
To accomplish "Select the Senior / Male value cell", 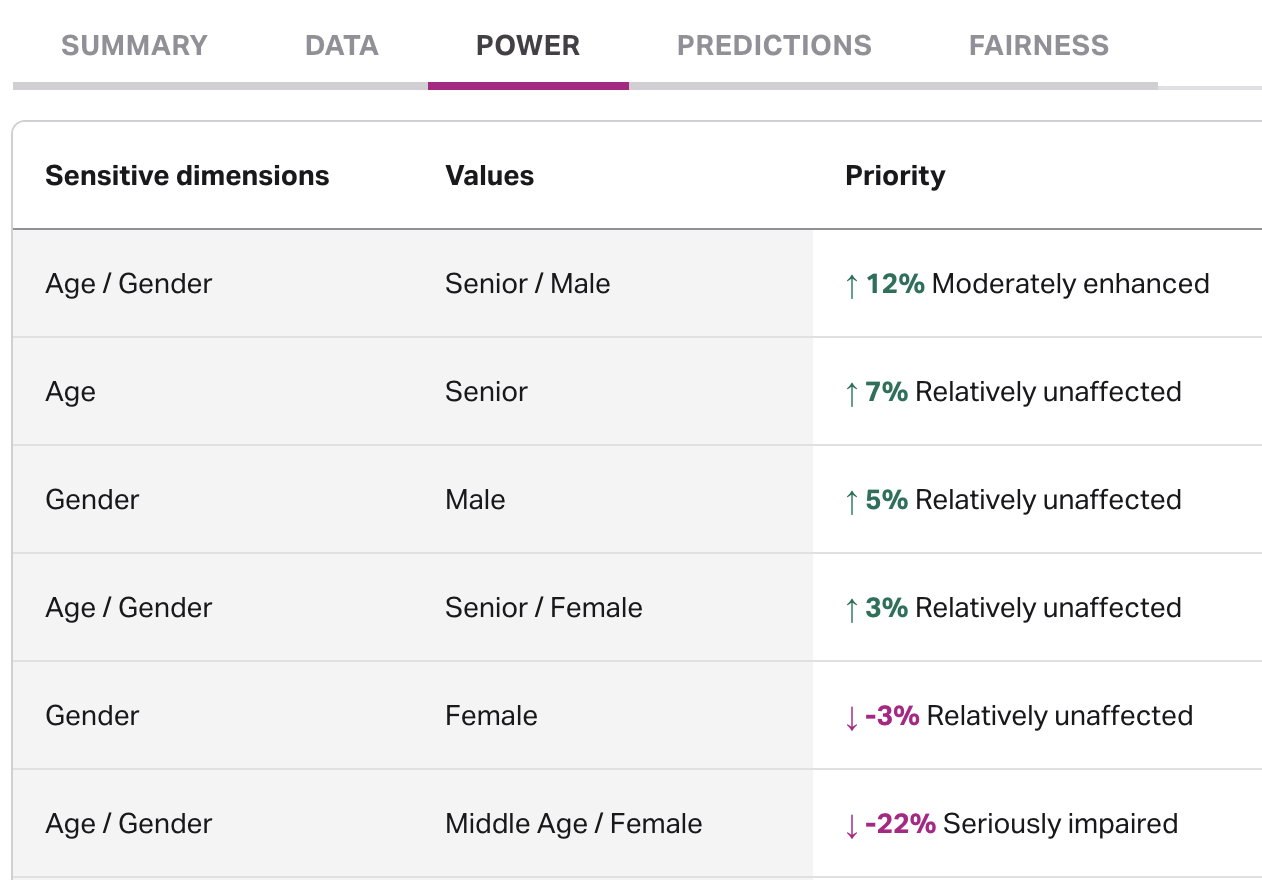I will tap(528, 284).
